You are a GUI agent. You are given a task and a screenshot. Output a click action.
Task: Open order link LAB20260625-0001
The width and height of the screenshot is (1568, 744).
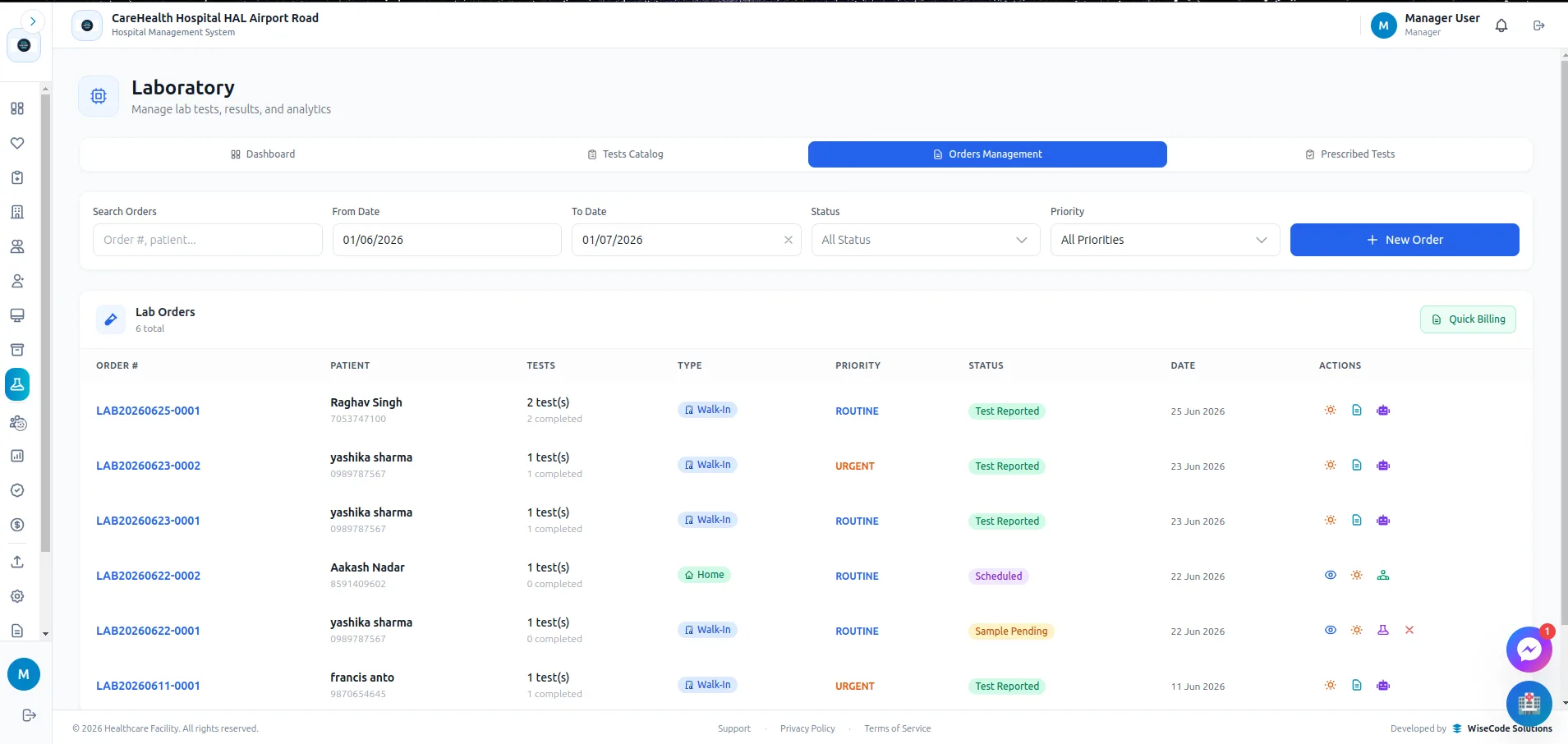tap(148, 411)
